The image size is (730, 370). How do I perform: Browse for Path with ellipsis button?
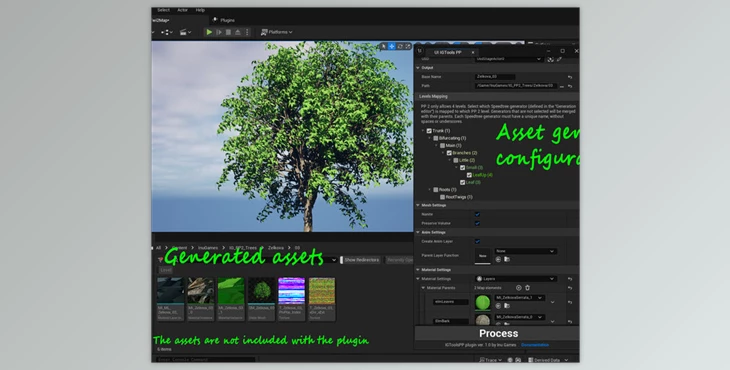pos(562,86)
